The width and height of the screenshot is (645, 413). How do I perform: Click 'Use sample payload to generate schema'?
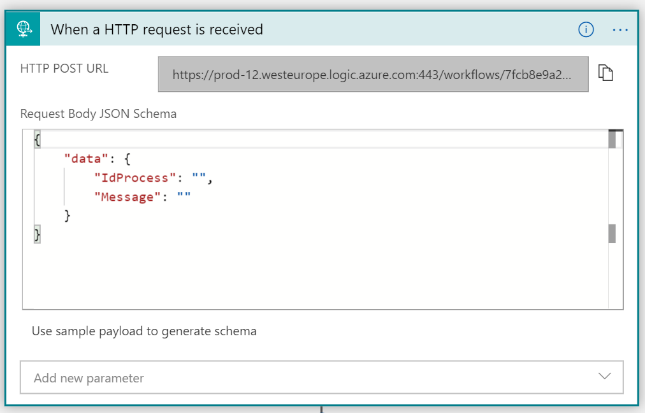tap(144, 330)
